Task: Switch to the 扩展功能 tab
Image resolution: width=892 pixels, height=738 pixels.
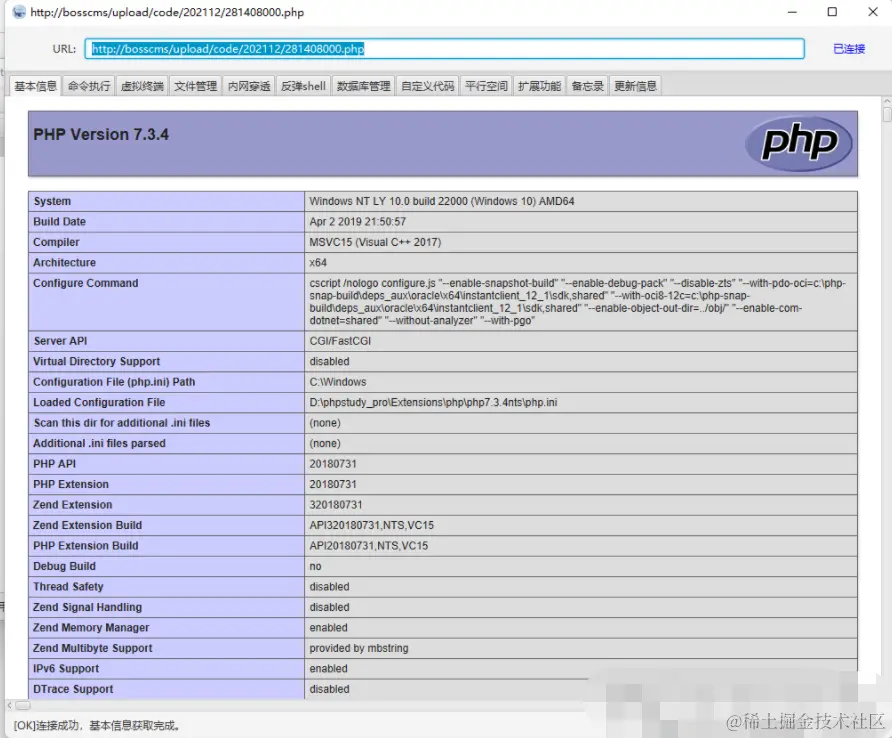Action: pos(539,86)
